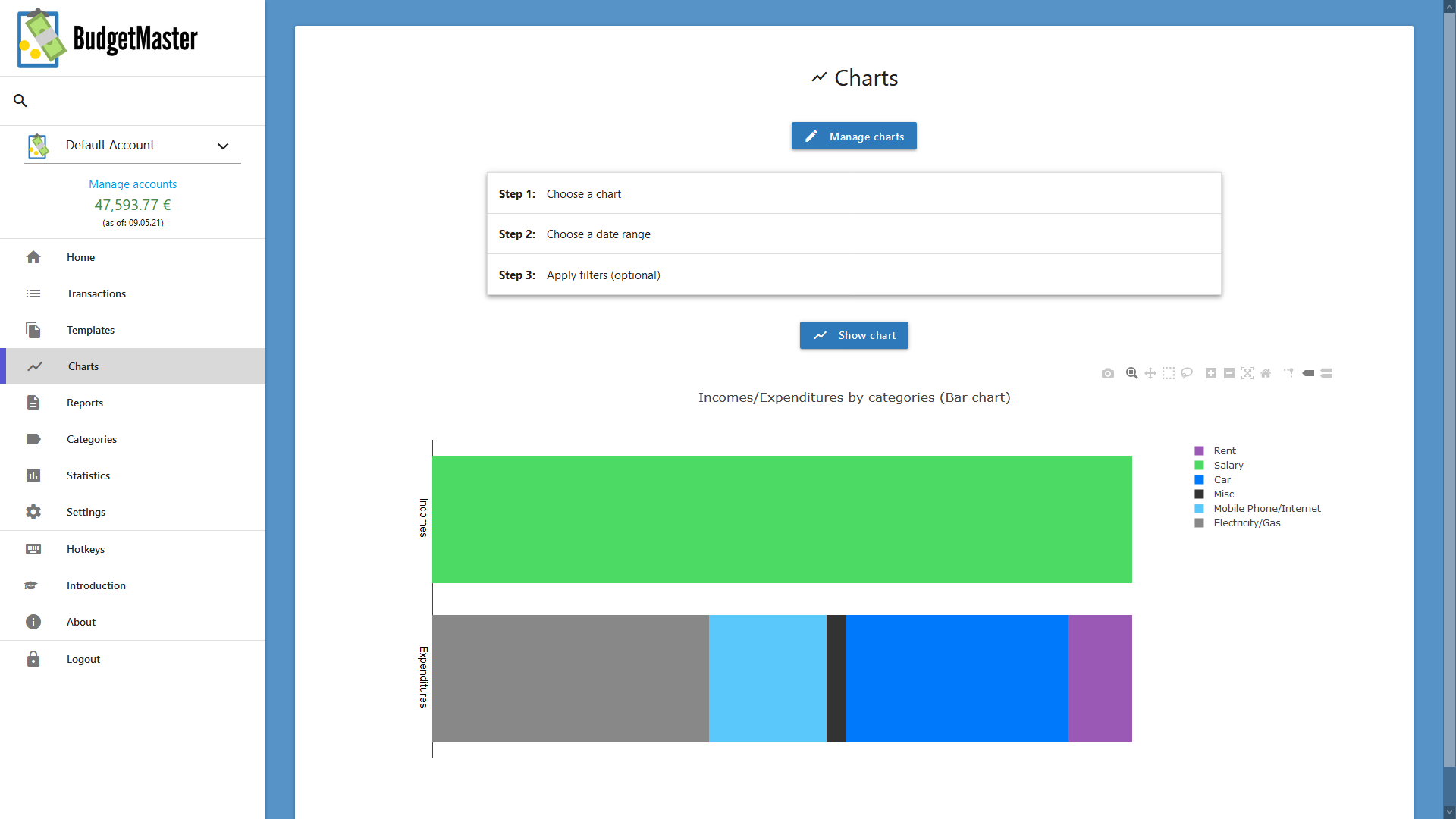Click Logout in sidebar
This screenshot has width=1456, height=819.
133,659
